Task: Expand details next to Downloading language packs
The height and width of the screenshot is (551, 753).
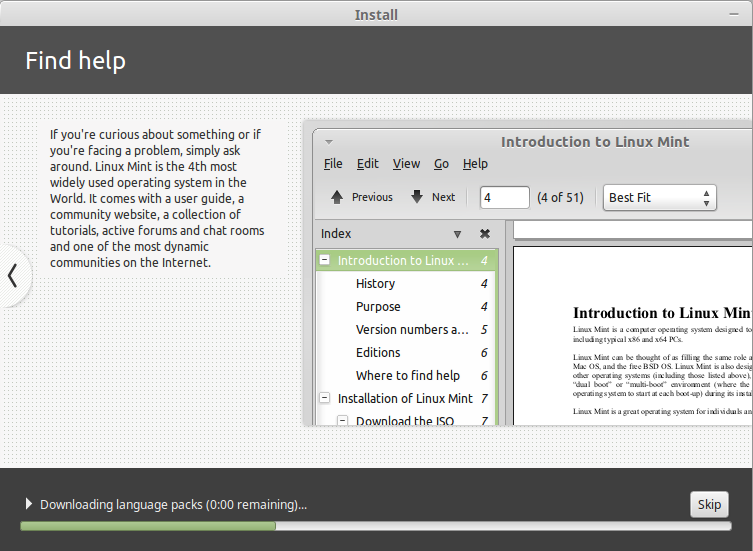Action: 29,504
